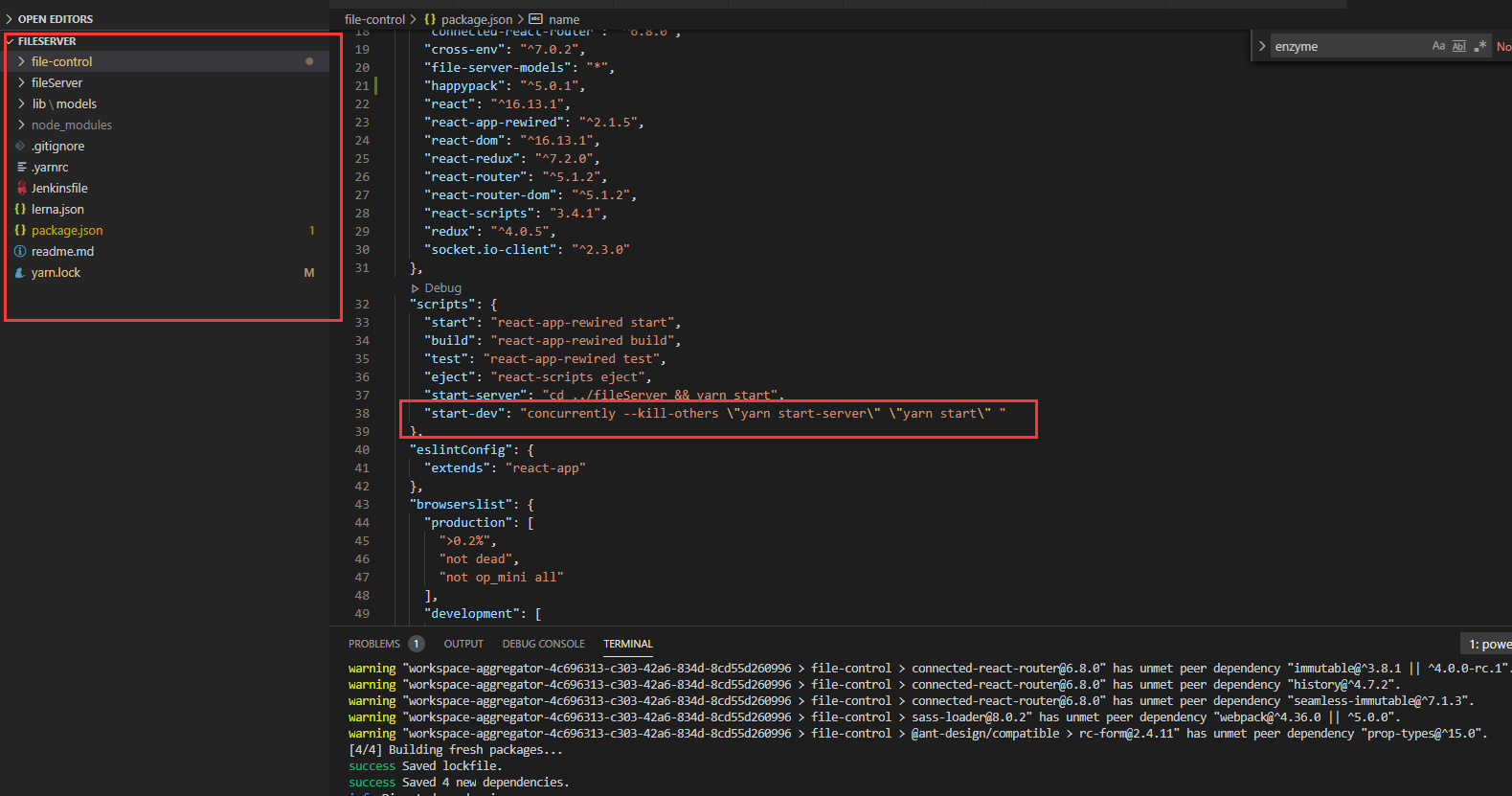This screenshot has height=796, width=1512.
Task: Click the lerna.json braces icon
Action: (x=21, y=210)
